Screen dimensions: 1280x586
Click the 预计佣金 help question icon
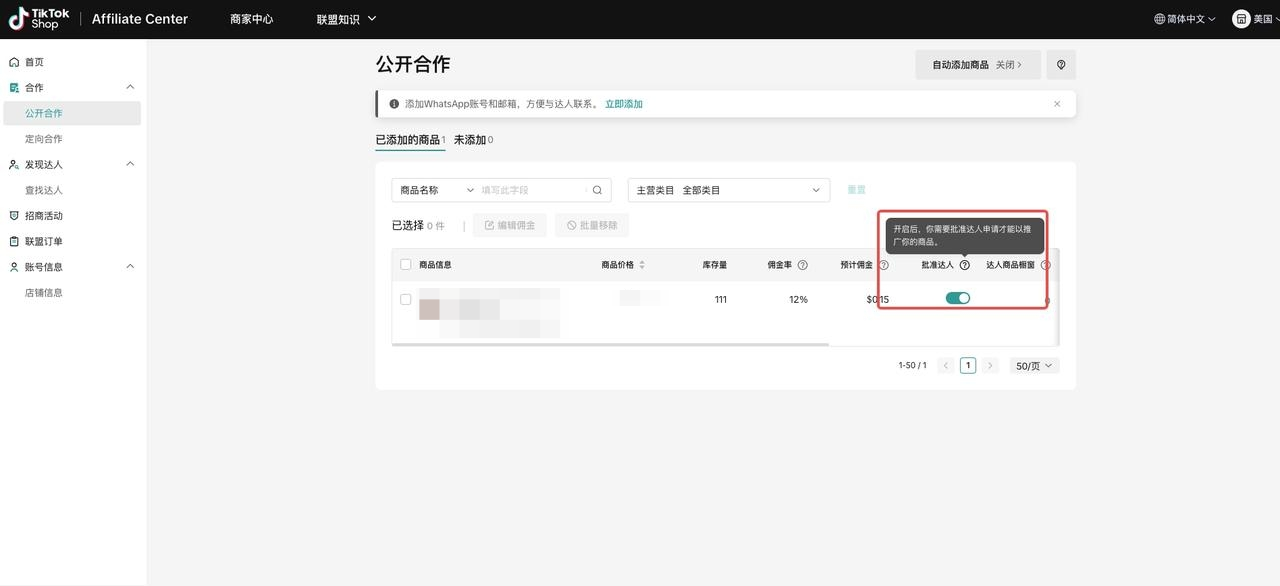[883, 265]
